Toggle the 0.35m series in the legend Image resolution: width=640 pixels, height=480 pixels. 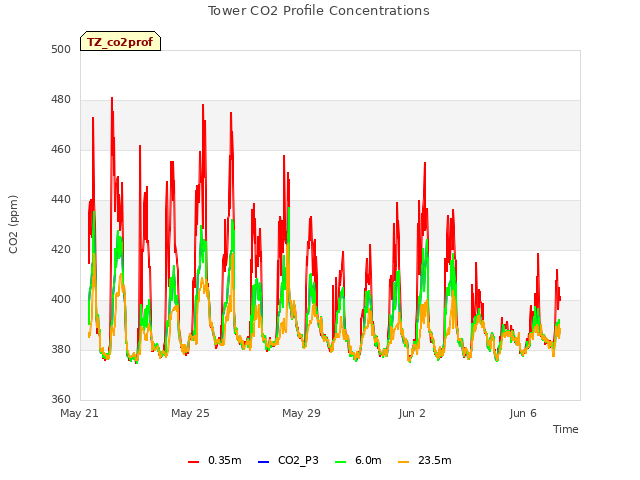pos(215,460)
